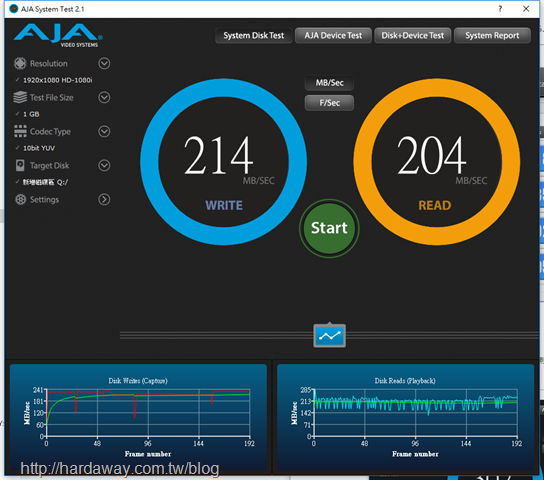Click the READ gauge label
Screen dimensions: 544x480
point(435,205)
